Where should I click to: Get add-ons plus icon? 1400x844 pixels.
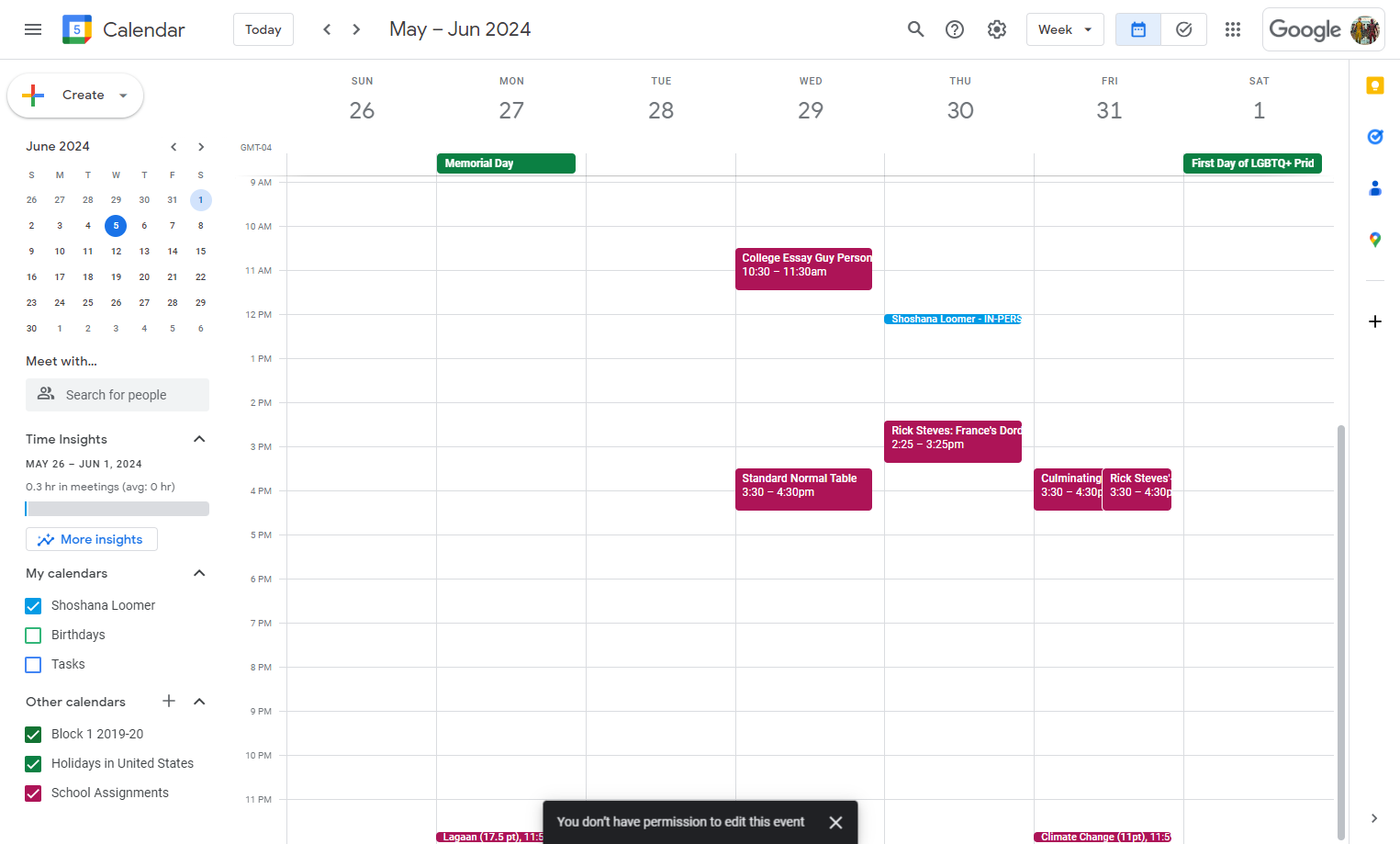click(x=1375, y=321)
